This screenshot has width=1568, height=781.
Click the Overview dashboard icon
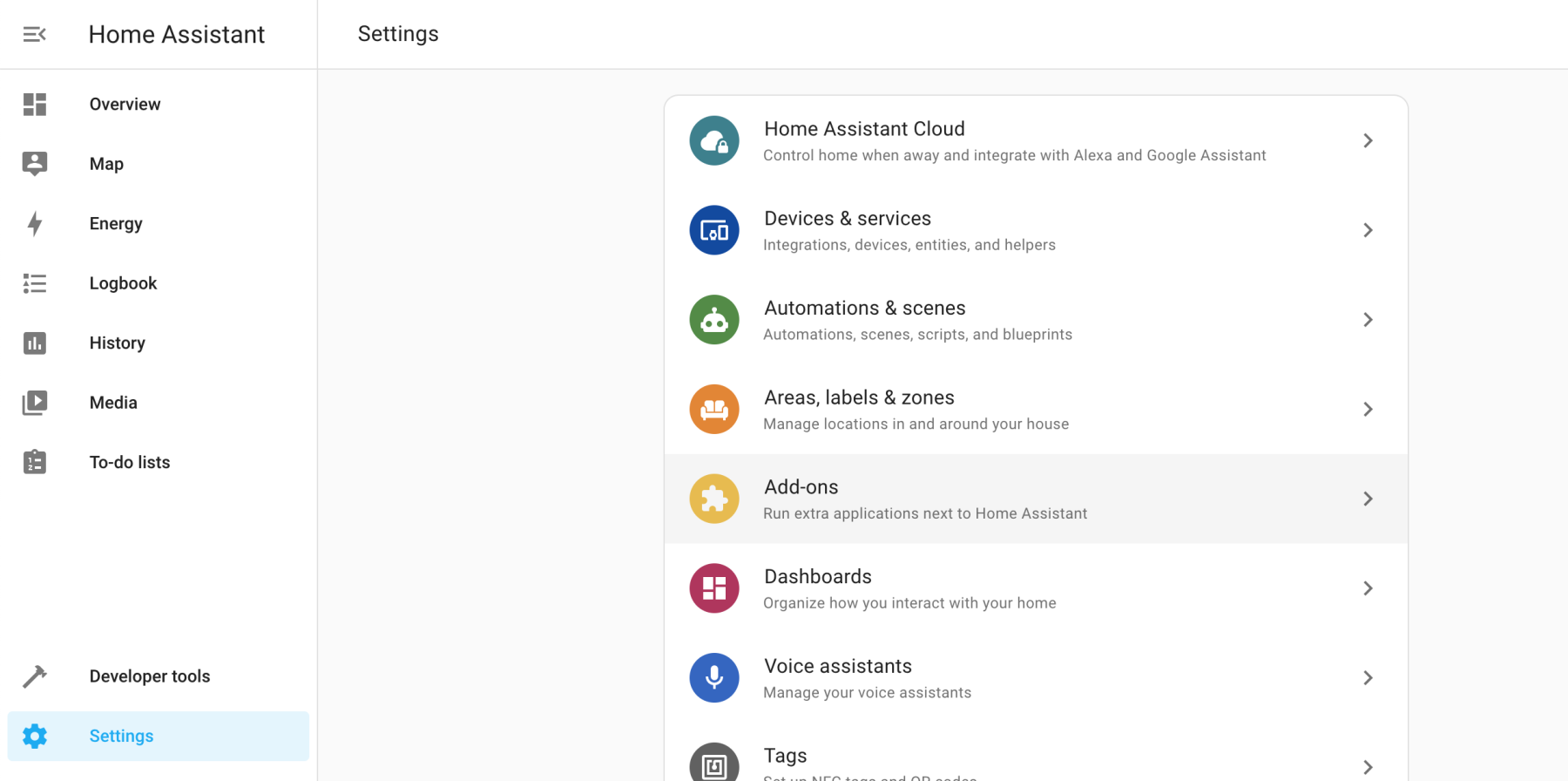pyautogui.click(x=35, y=105)
